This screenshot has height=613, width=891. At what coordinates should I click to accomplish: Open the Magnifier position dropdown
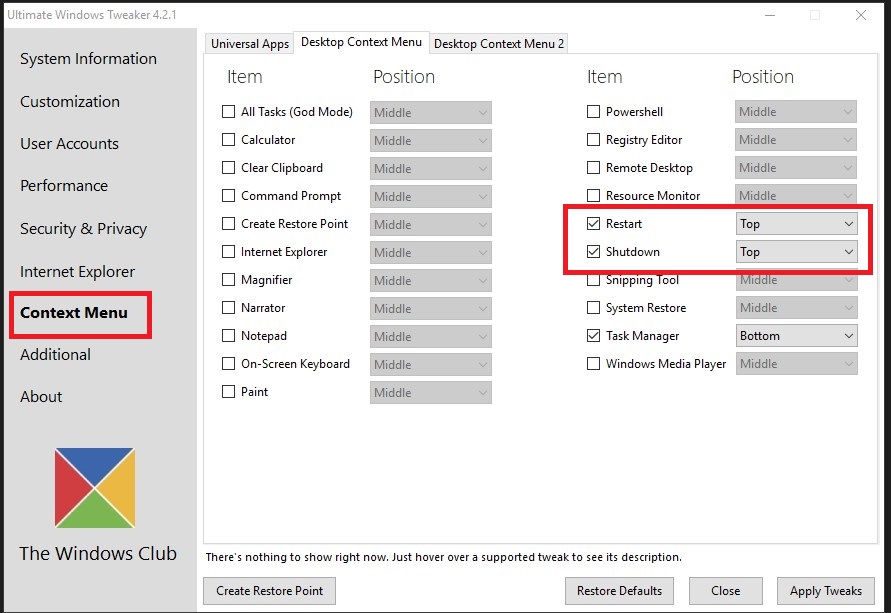coord(431,281)
